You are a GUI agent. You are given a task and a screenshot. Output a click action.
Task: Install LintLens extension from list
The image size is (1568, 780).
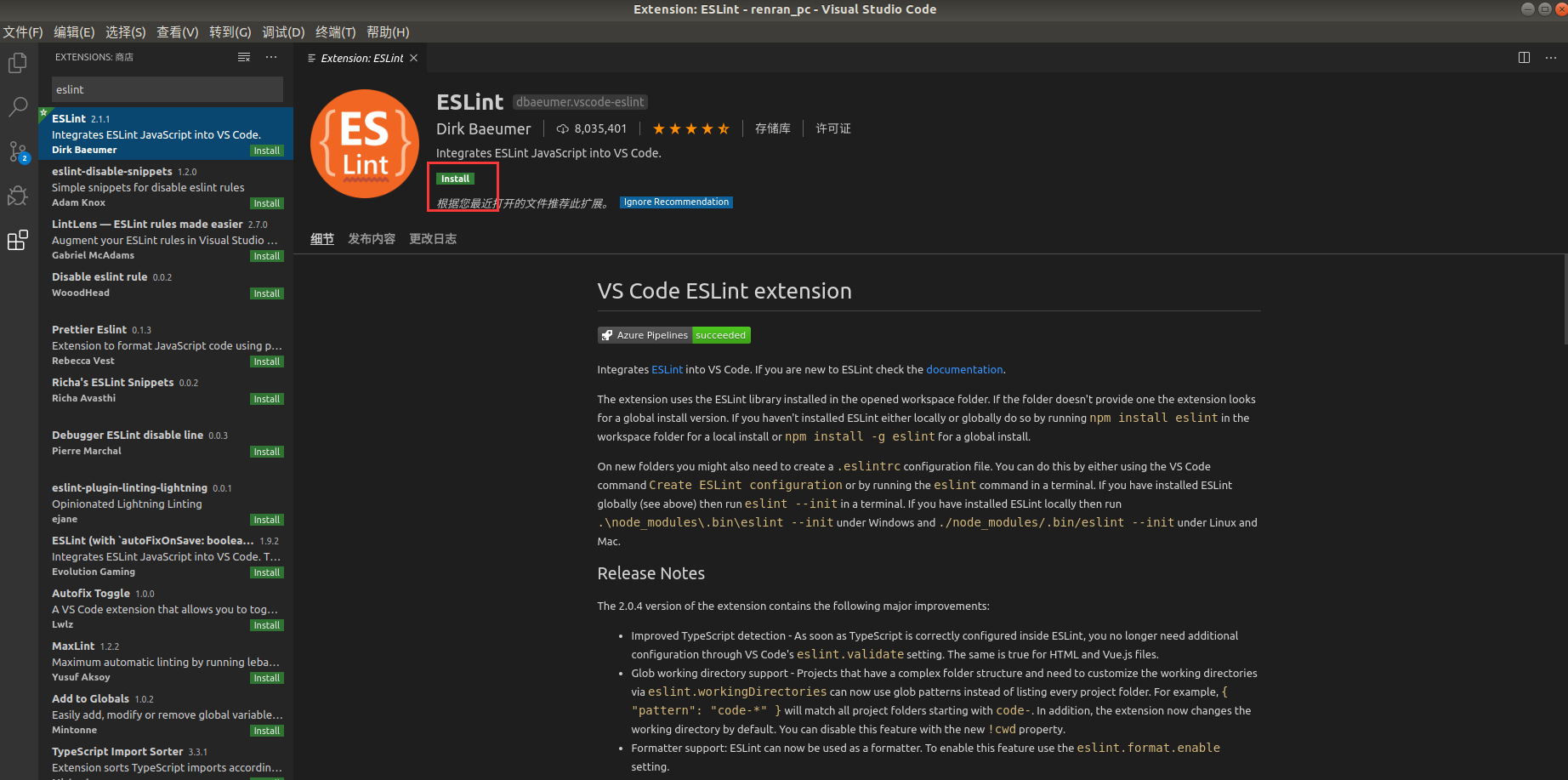point(266,256)
